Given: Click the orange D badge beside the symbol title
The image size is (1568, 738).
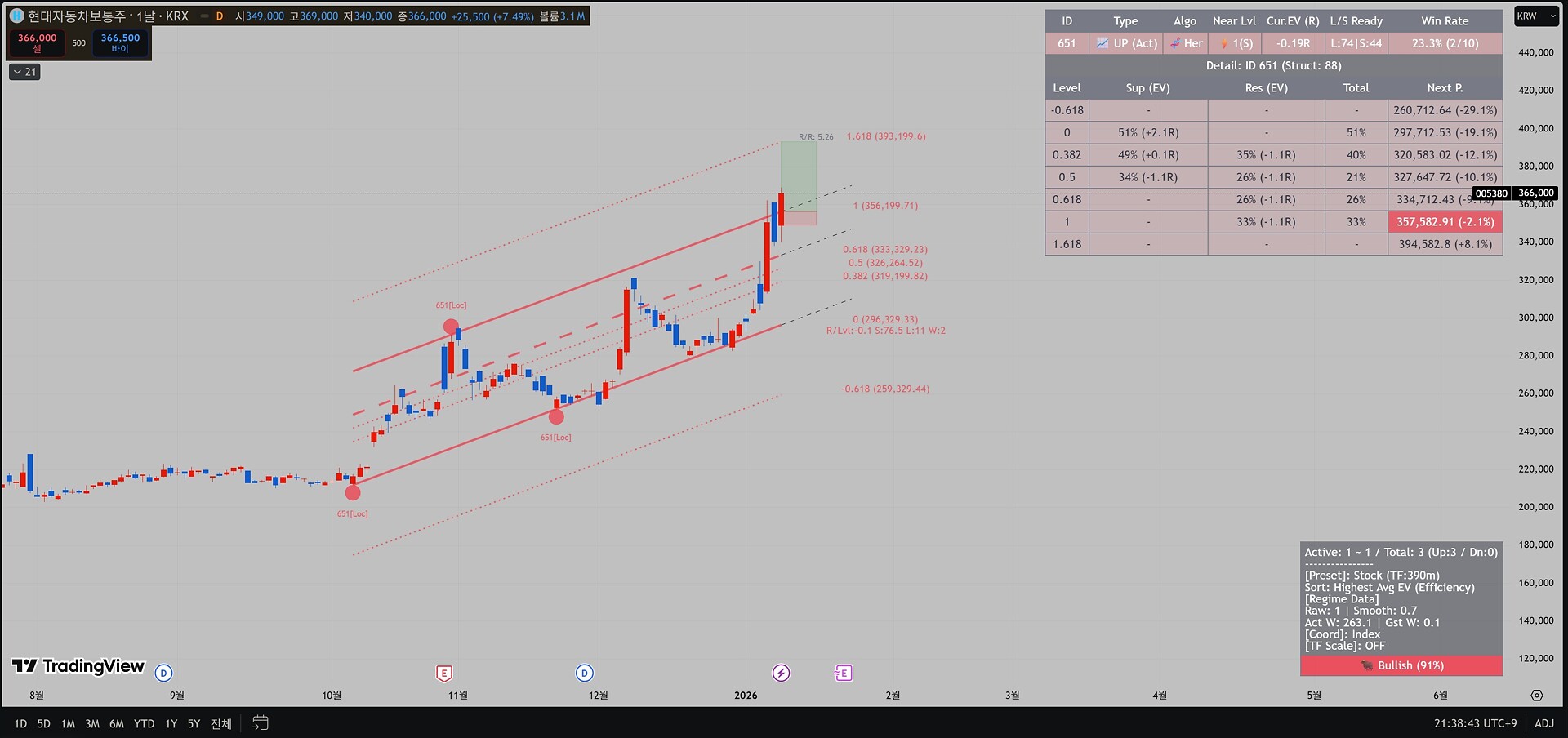Looking at the screenshot, I should coord(219,16).
